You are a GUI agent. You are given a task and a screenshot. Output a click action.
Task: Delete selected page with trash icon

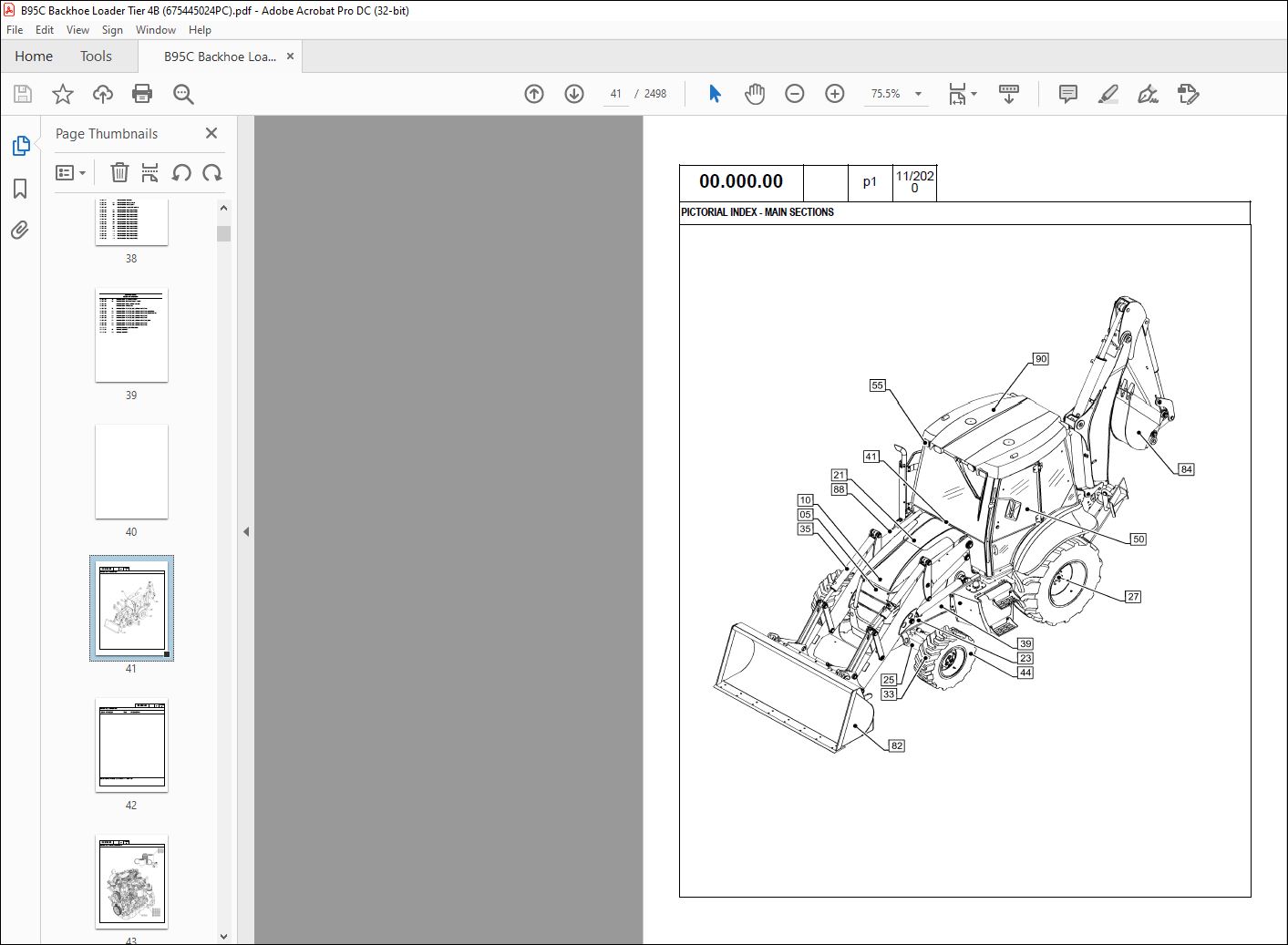(x=119, y=172)
